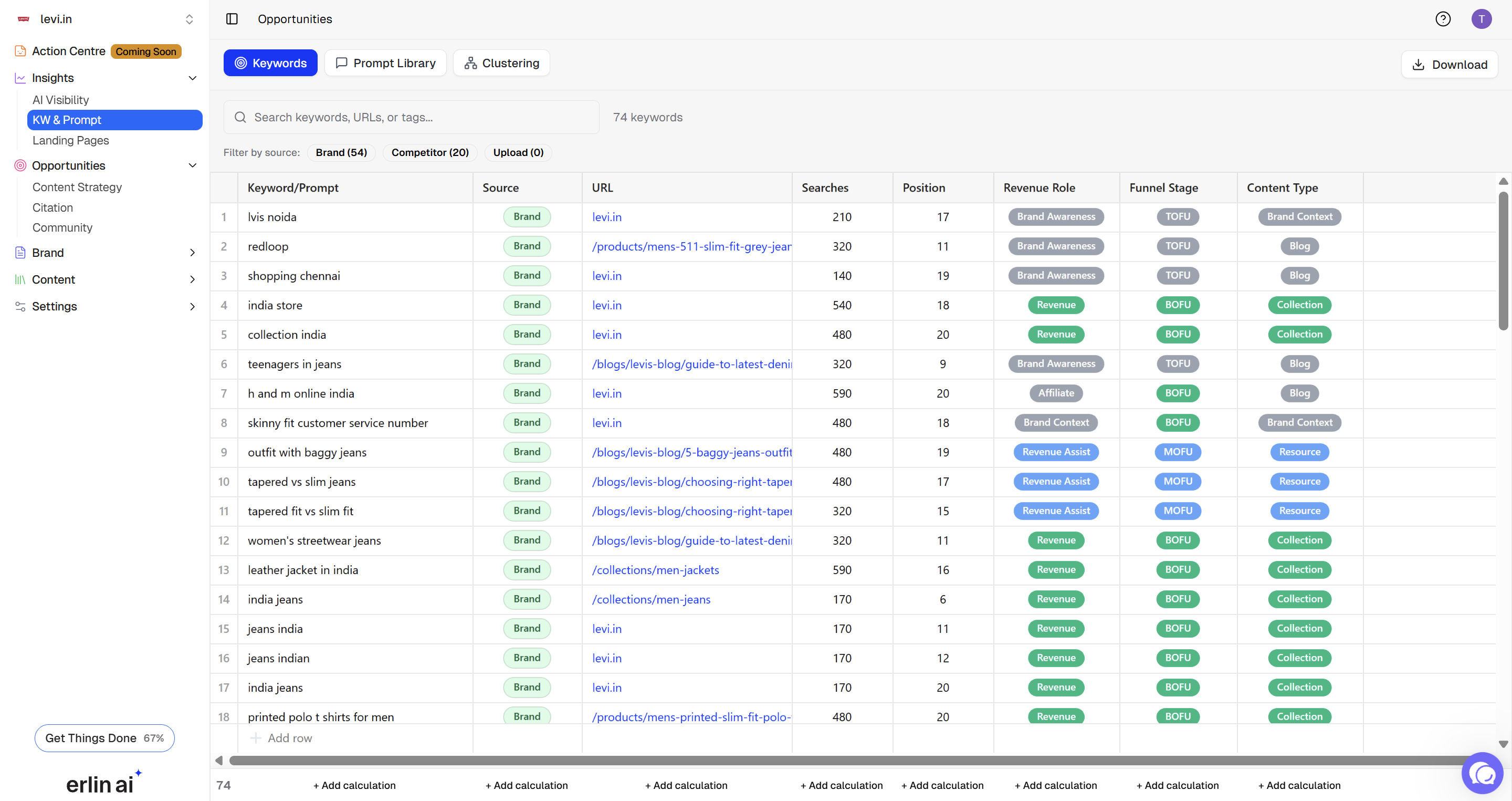Click Add row at table bottom
The height and width of the screenshot is (801, 1512).
point(290,738)
